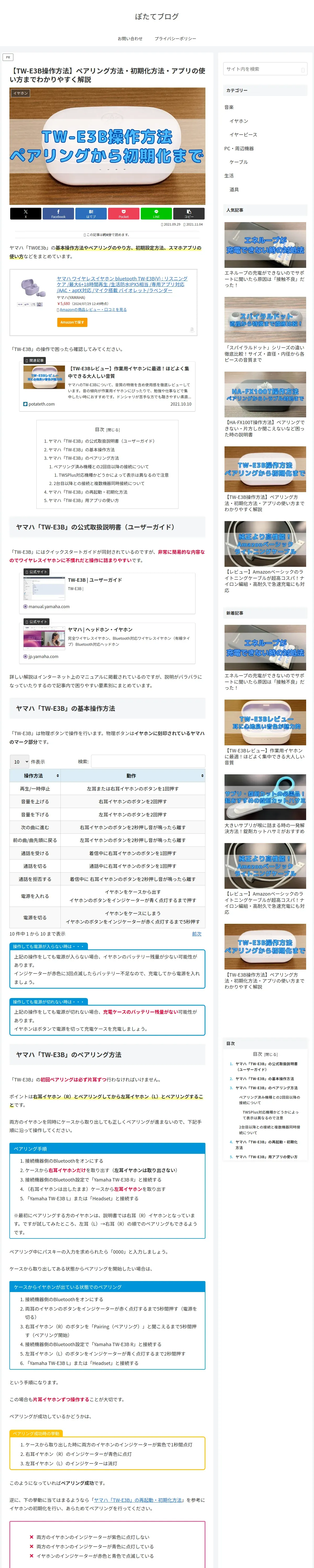Jump to TOC item 5 用アプリの使い方

tap(83, 500)
